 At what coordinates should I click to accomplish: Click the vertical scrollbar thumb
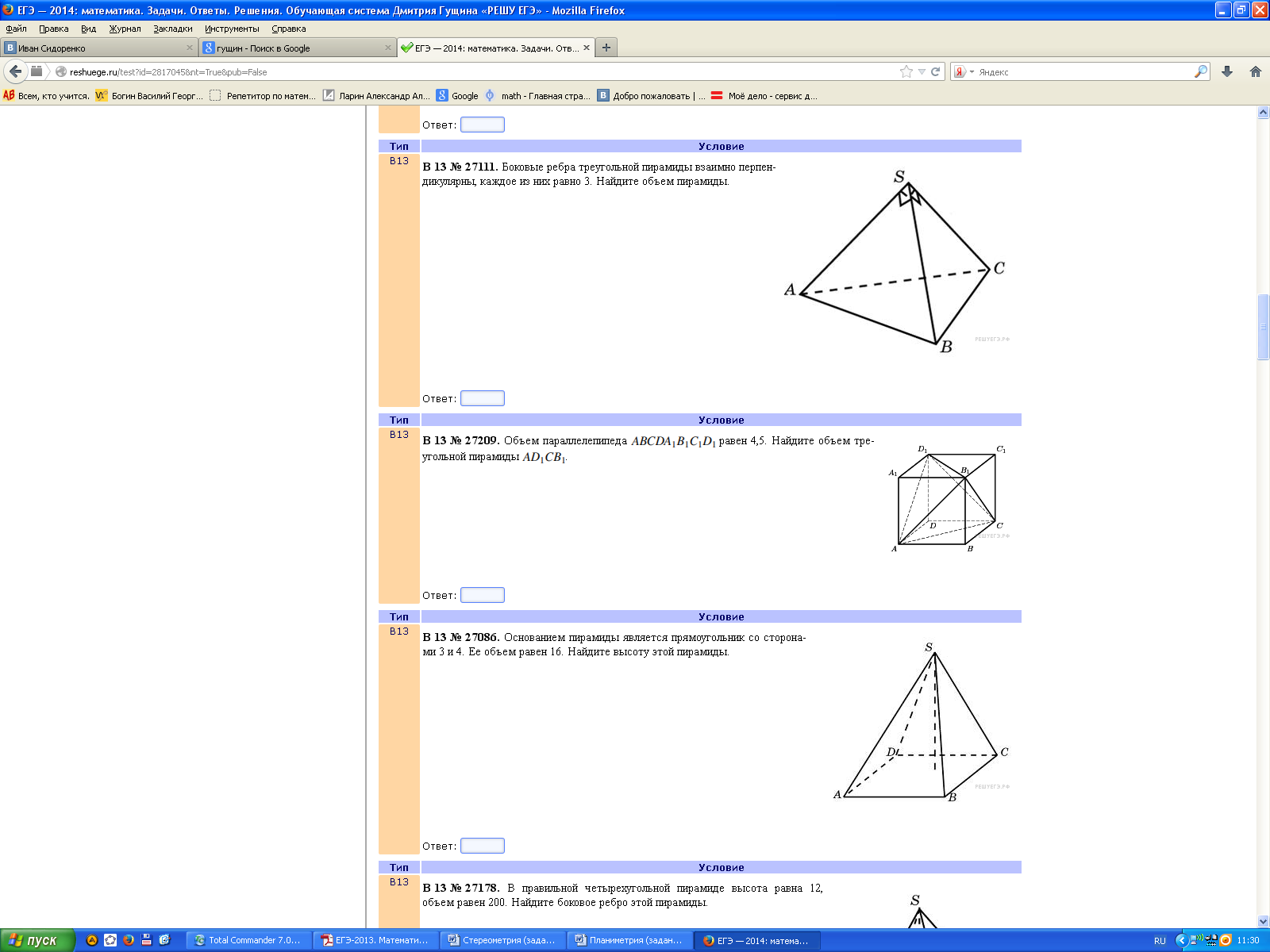[x=1263, y=327]
